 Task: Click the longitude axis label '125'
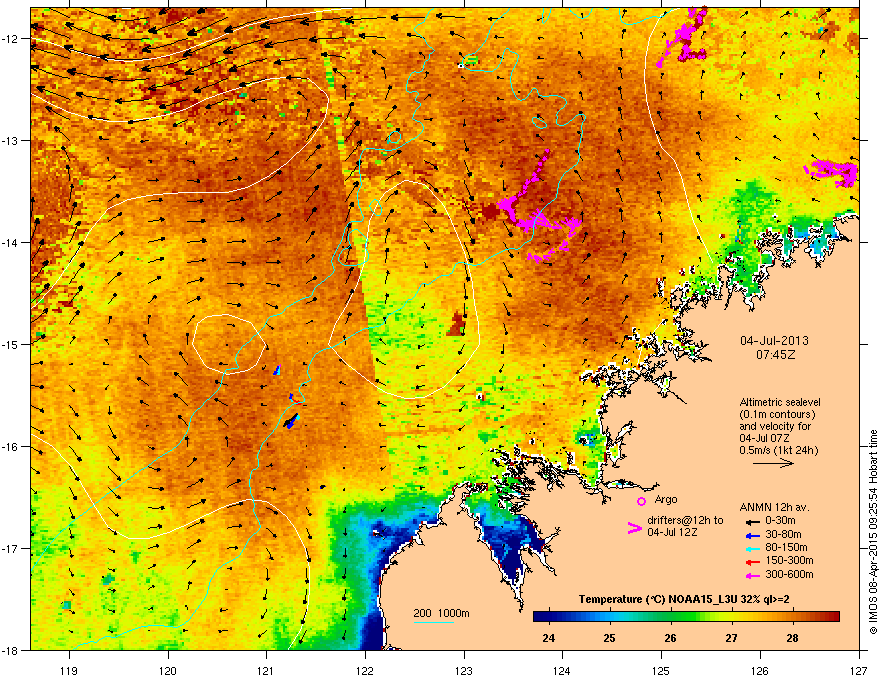(661, 670)
